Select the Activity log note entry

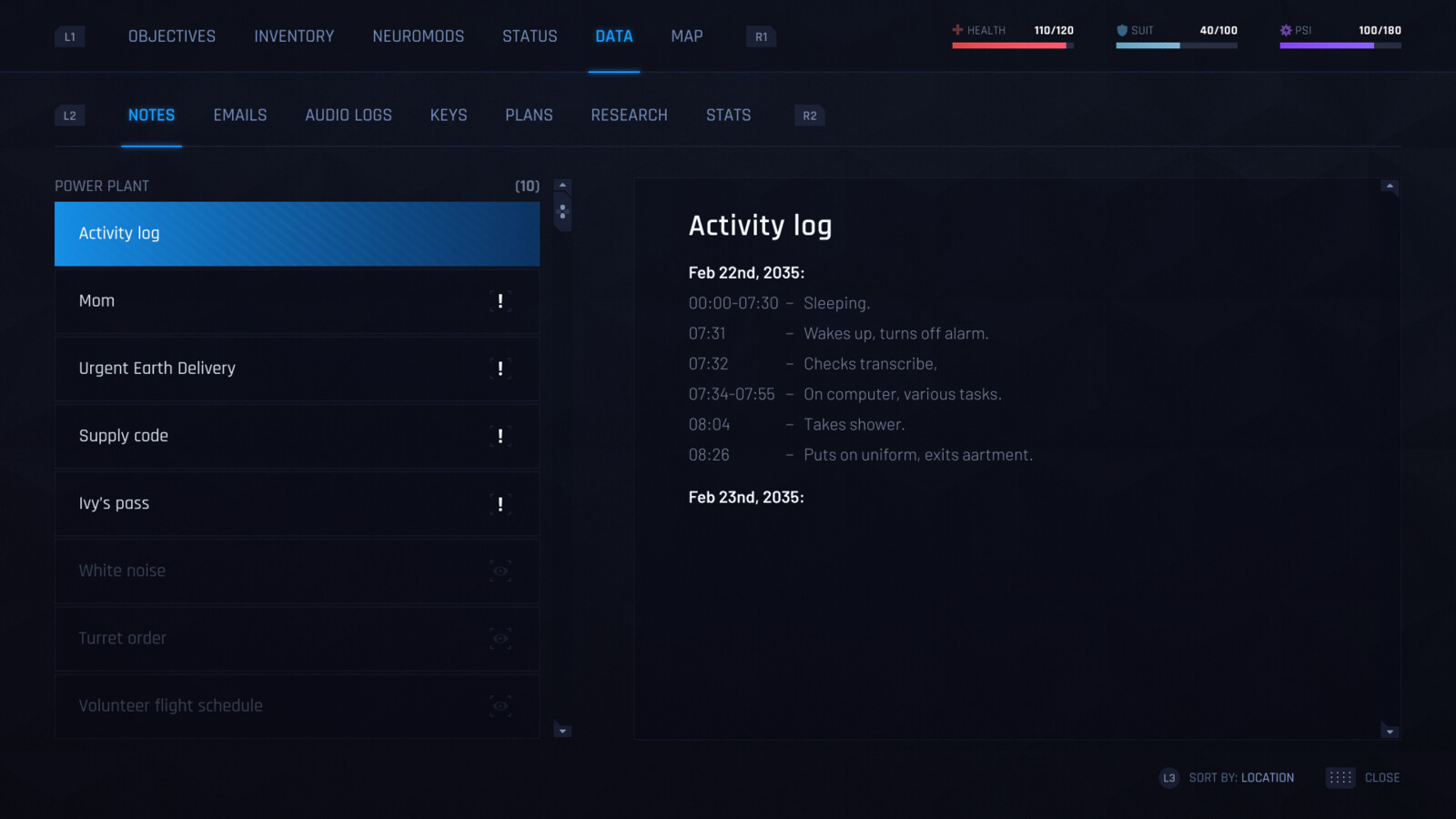click(297, 233)
